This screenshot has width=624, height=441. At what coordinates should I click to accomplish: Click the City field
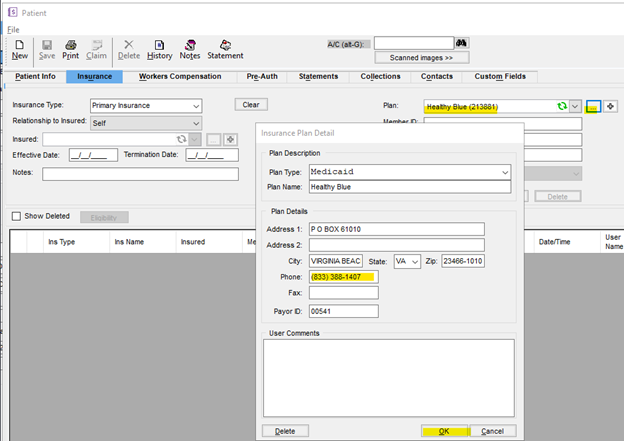pos(336,261)
